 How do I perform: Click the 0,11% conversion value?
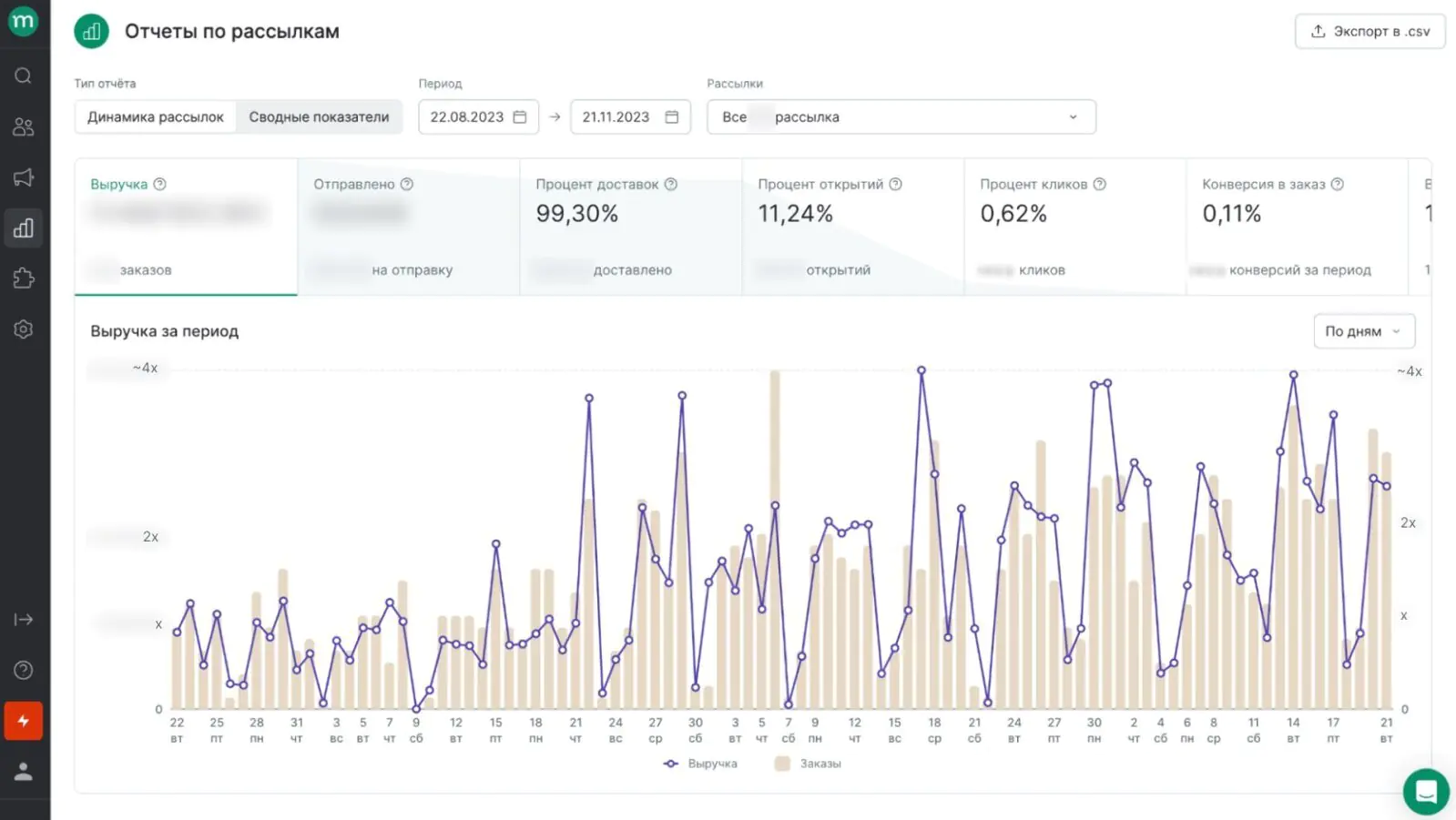click(x=1232, y=214)
